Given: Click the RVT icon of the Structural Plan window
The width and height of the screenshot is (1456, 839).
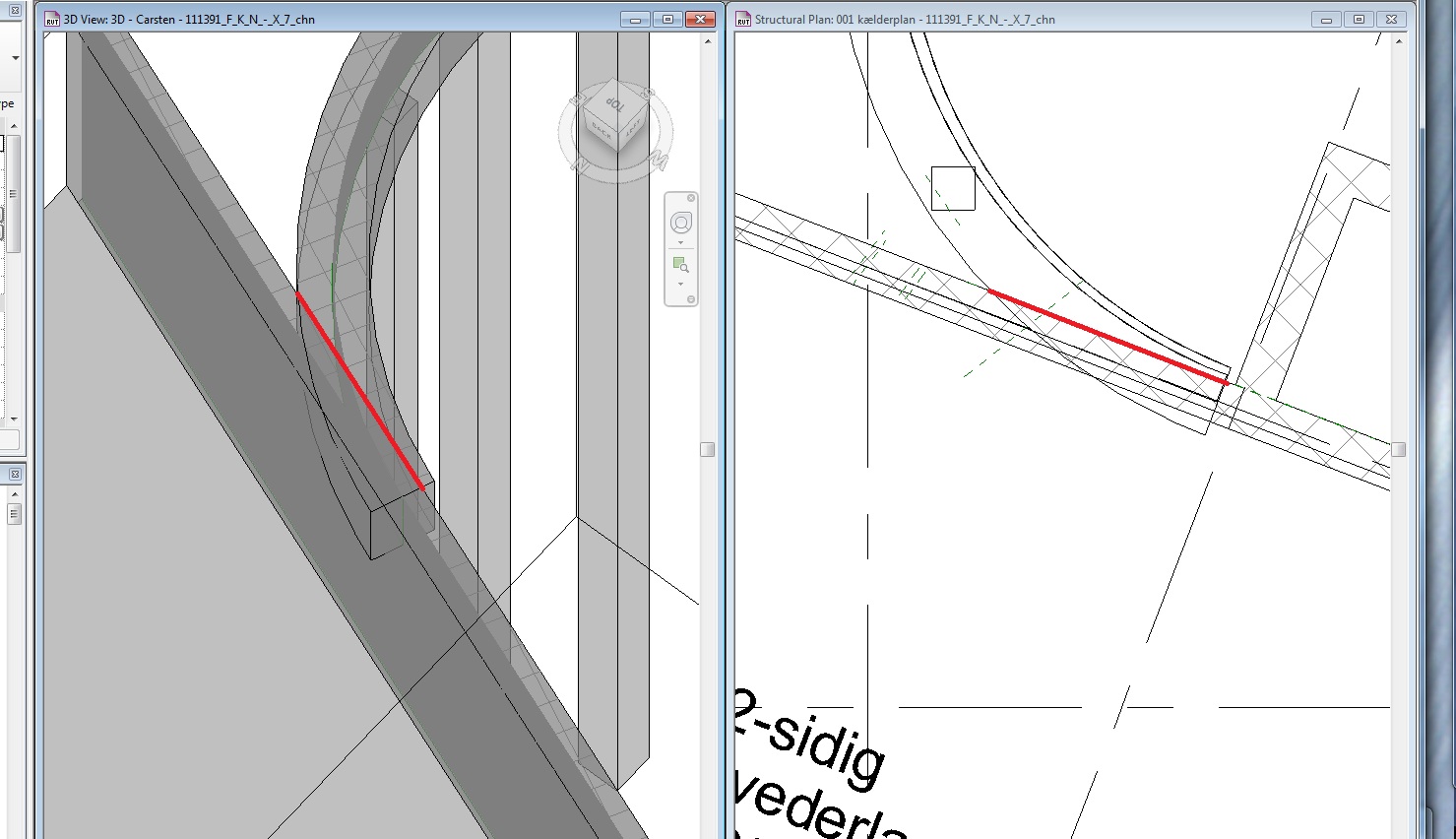Looking at the screenshot, I should pos(744,19).
